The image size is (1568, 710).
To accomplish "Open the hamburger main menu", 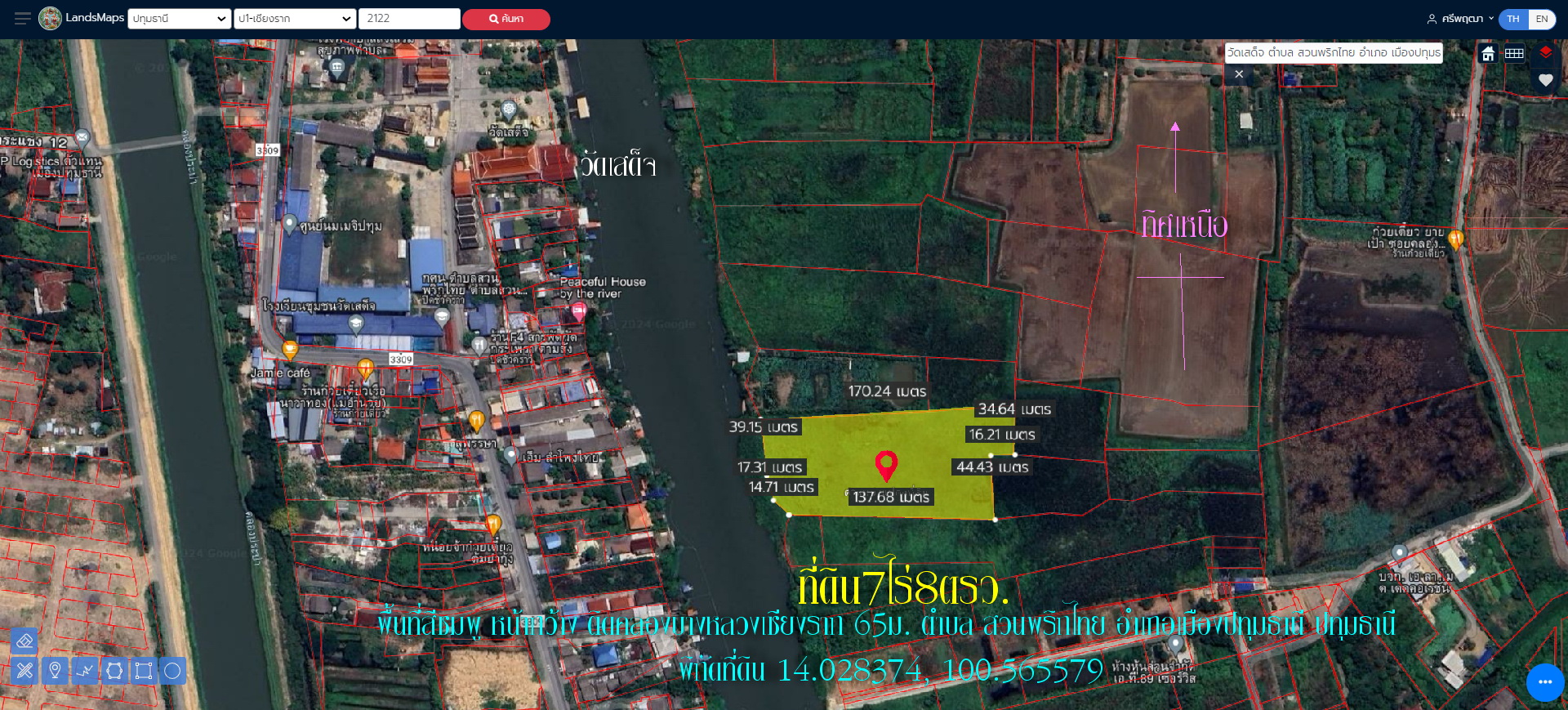I will (x=22, y=18).
